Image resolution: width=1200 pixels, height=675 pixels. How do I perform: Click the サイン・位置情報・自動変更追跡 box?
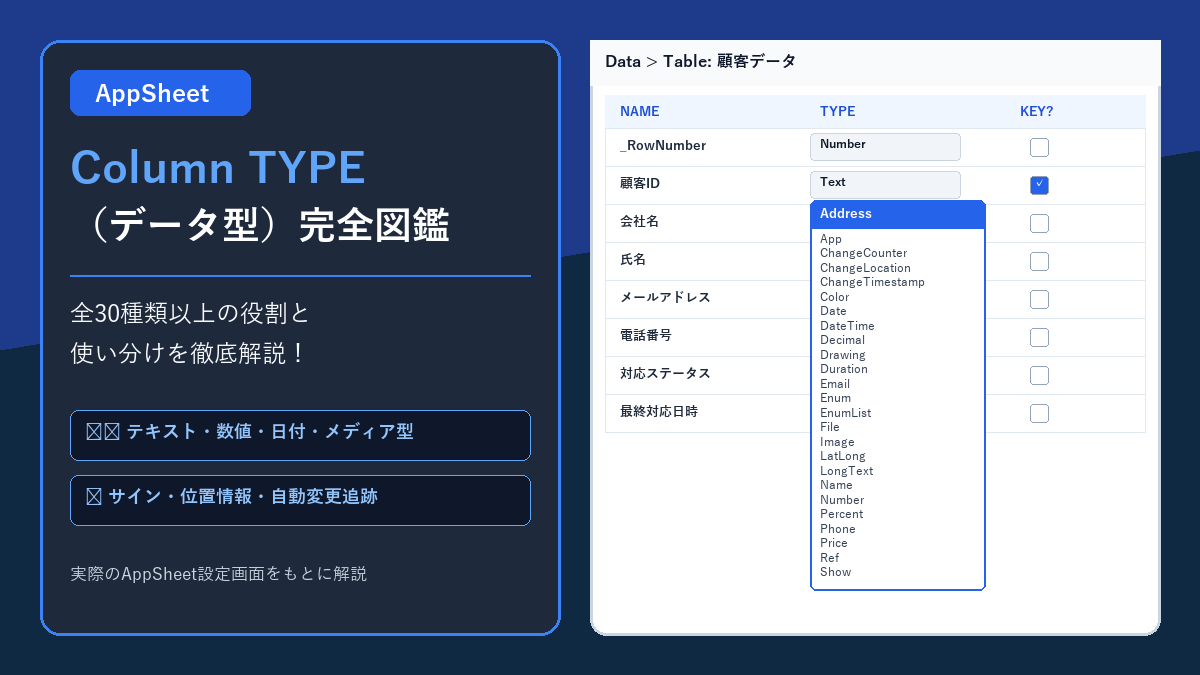click(x=300, y=500)
